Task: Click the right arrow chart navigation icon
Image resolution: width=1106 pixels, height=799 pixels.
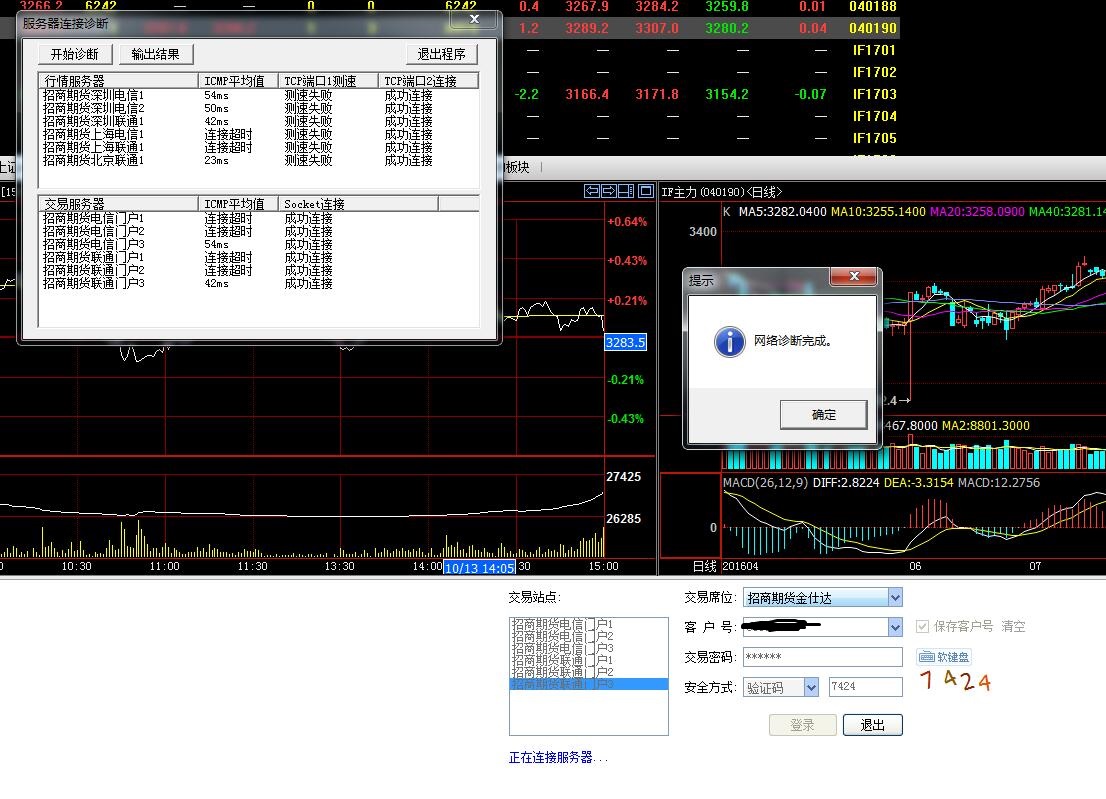Action: point(608,191)
